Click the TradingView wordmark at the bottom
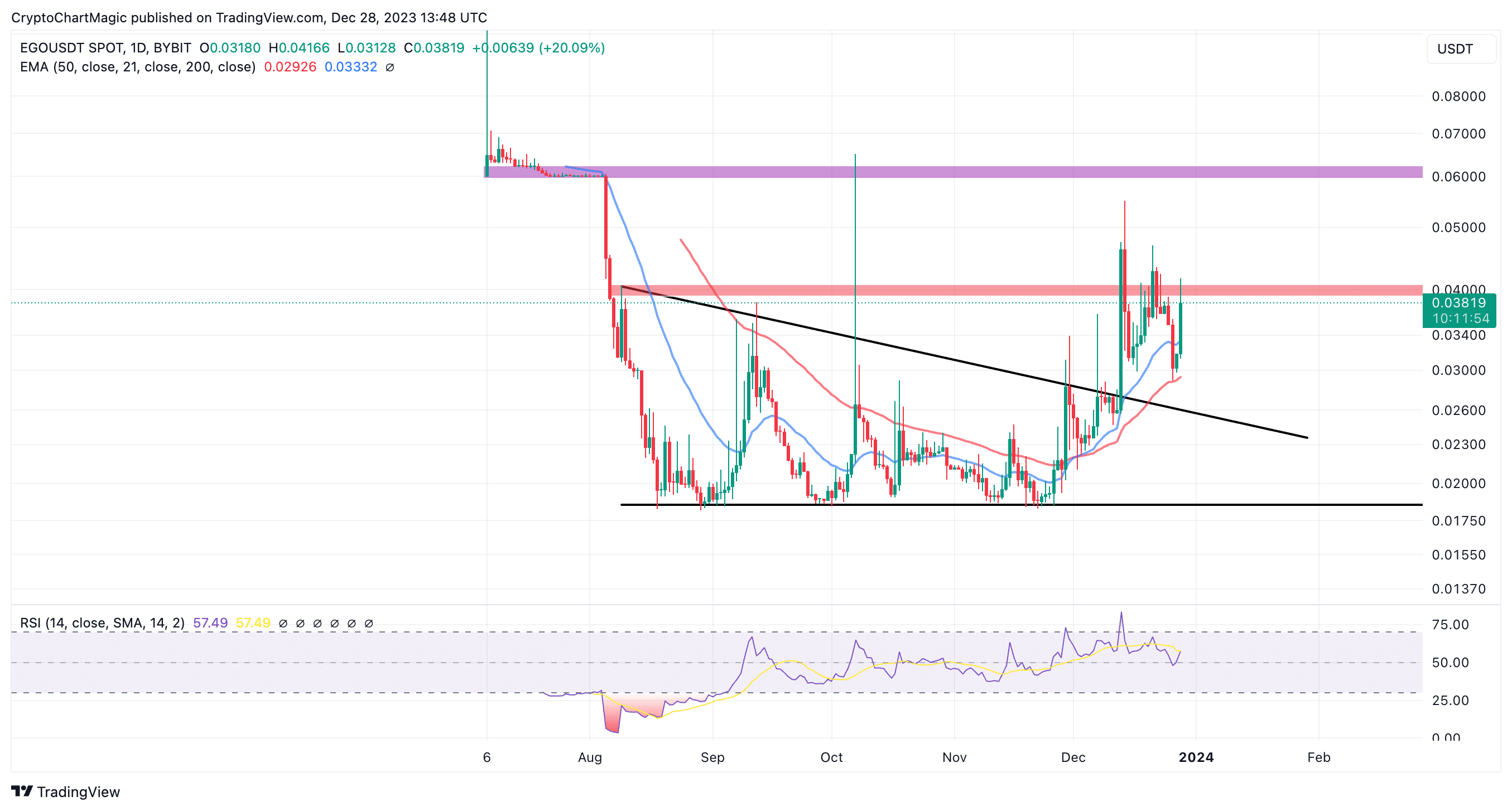The height and width of the screenshot is (811, 1512). 79,791
